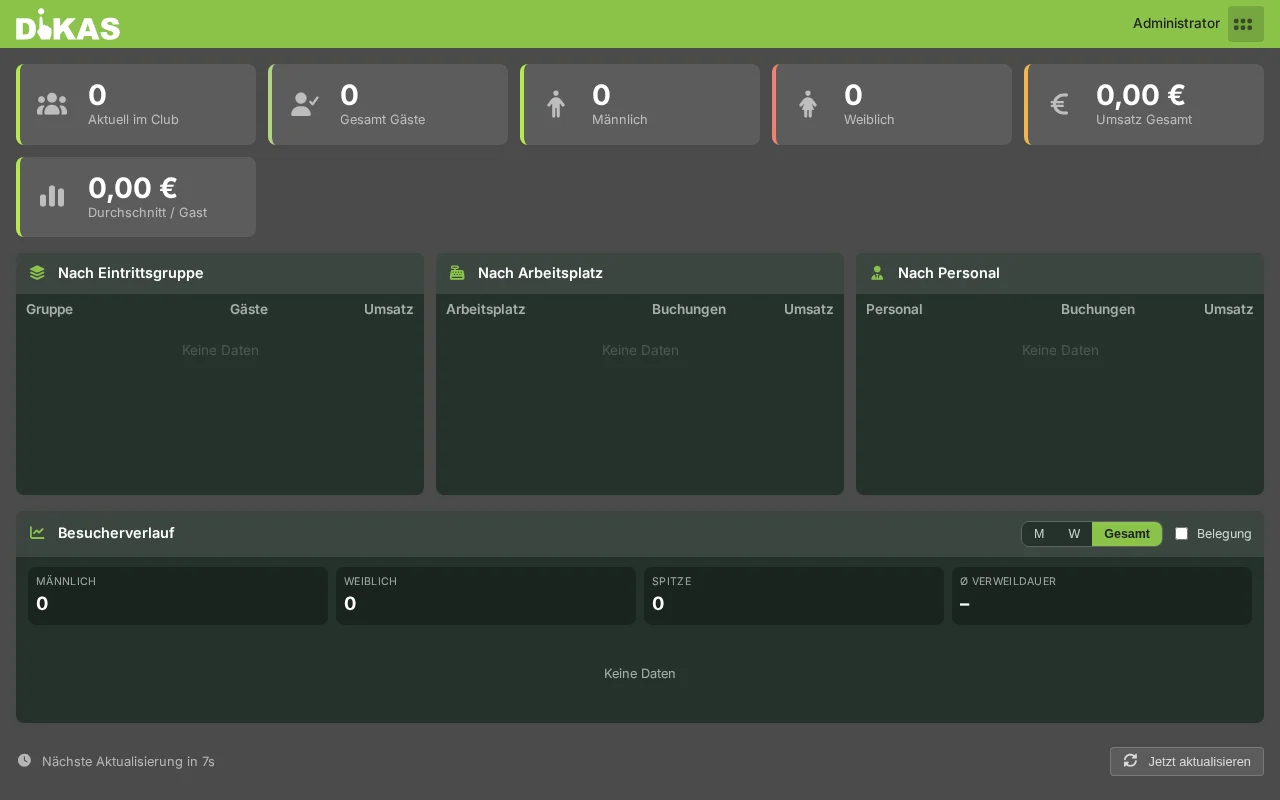This screenshot has height=800, width=1280.
Task: Switch visitor chart to W
Action: point(1074,534)
